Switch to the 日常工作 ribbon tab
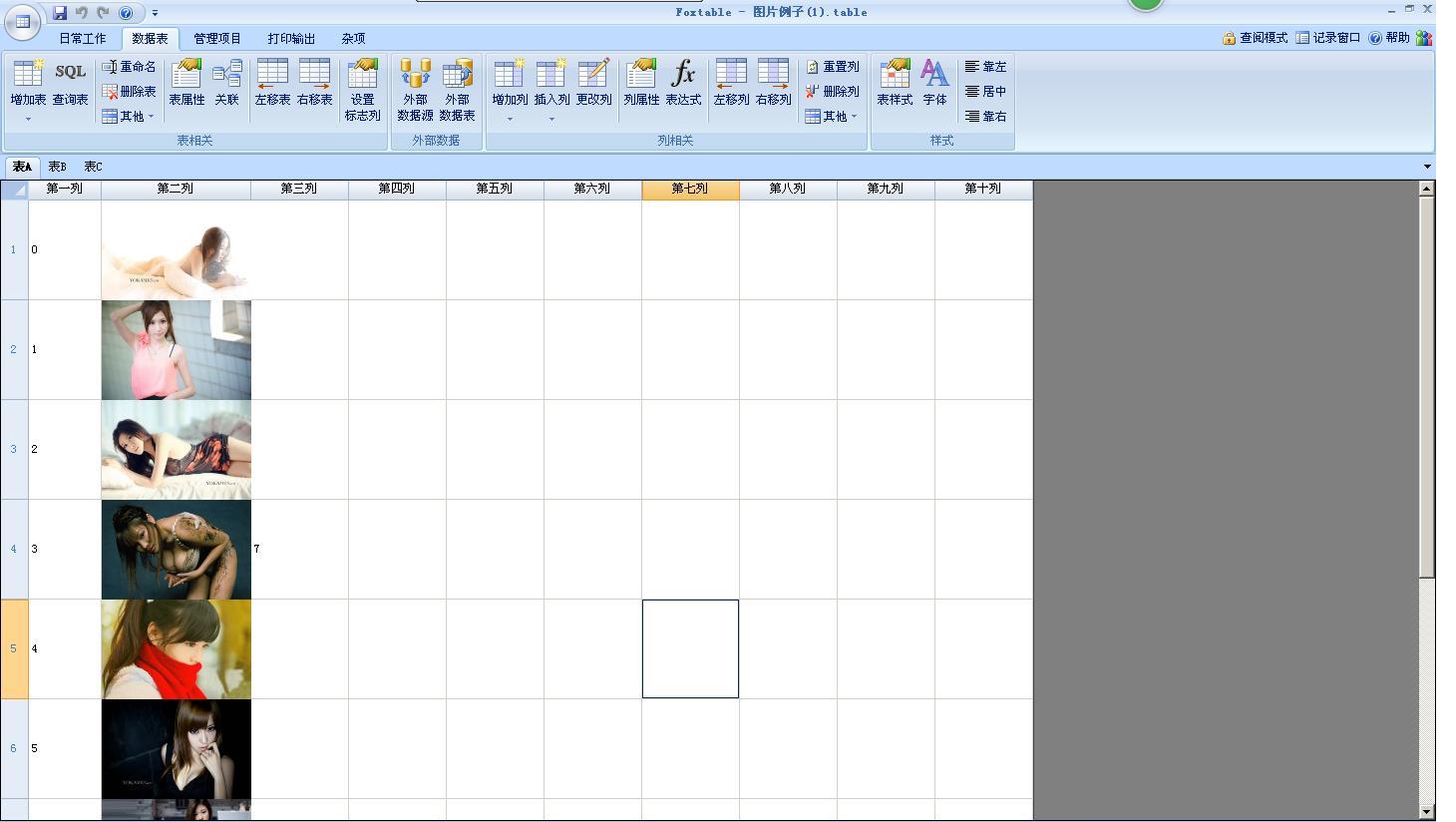Viewport: 1456px width, 822px height. (x=82, y=39)
